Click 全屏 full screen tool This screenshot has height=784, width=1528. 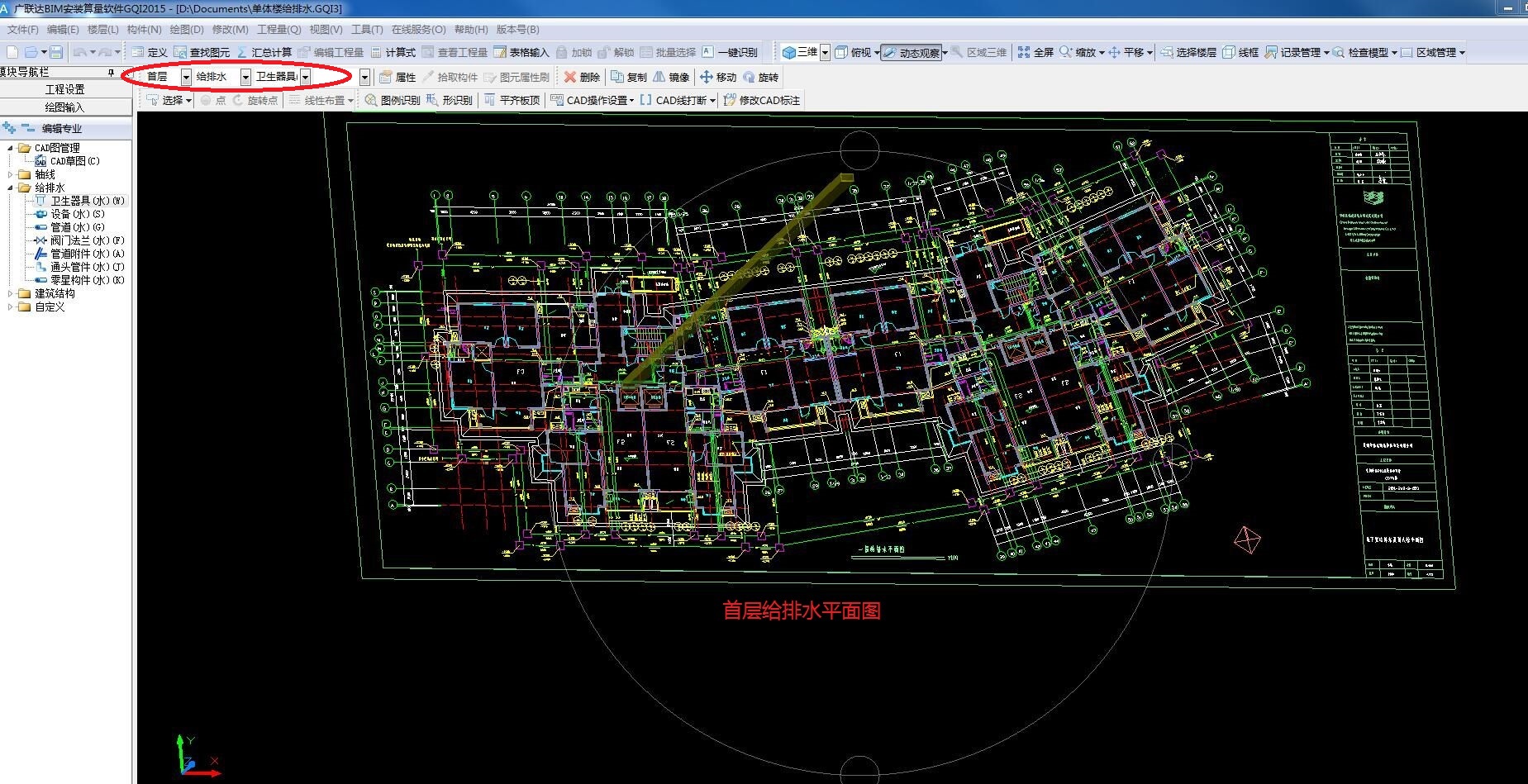tap(1035, 52)
